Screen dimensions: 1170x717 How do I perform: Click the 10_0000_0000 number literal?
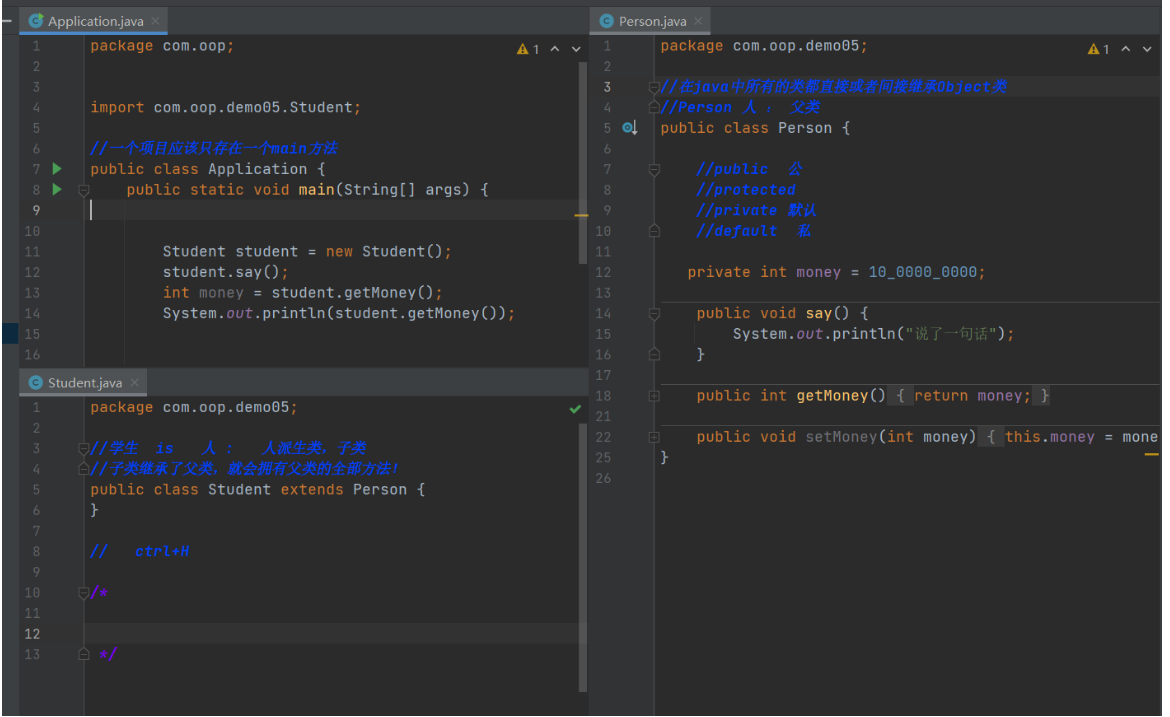[x=922, y=272]
